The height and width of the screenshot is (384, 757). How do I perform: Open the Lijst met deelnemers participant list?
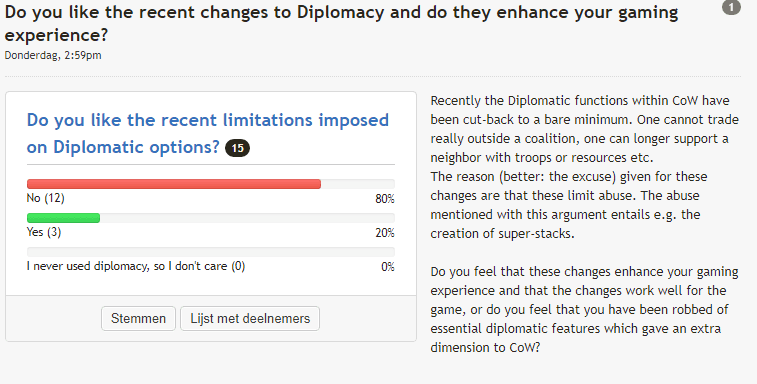point(250,318)
